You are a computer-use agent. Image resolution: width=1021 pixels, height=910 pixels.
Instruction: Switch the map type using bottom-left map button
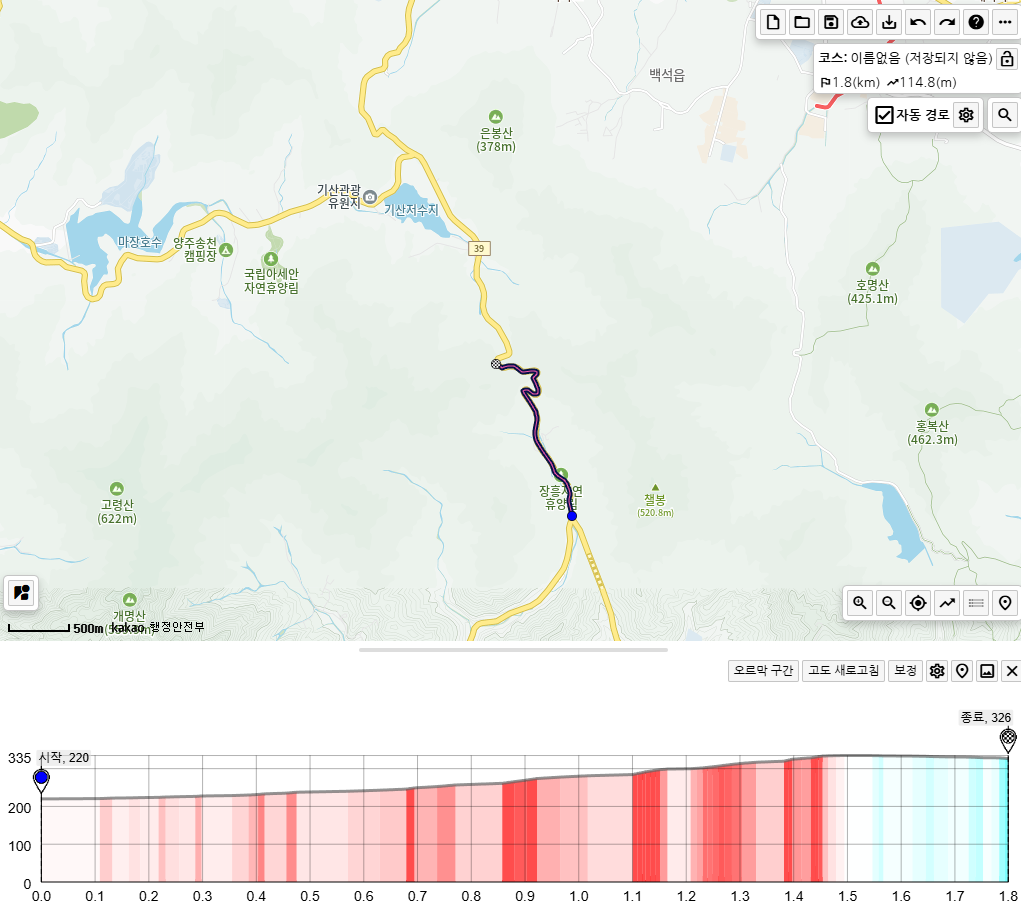click(x=21, y=592)
